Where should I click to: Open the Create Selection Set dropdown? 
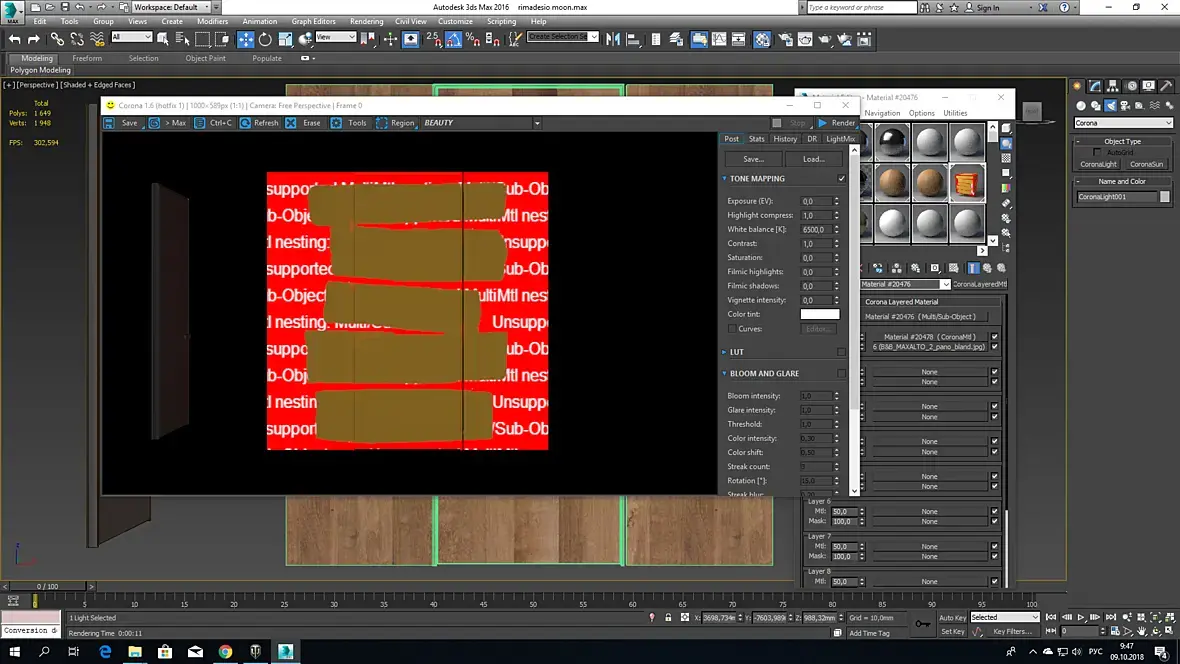point(563,37)
